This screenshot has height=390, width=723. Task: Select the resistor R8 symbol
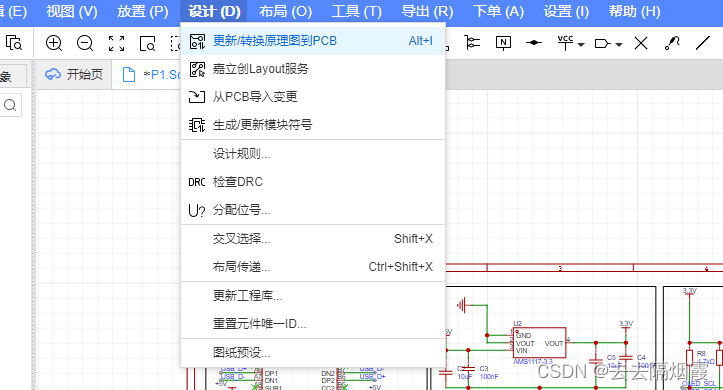point(690,358)
